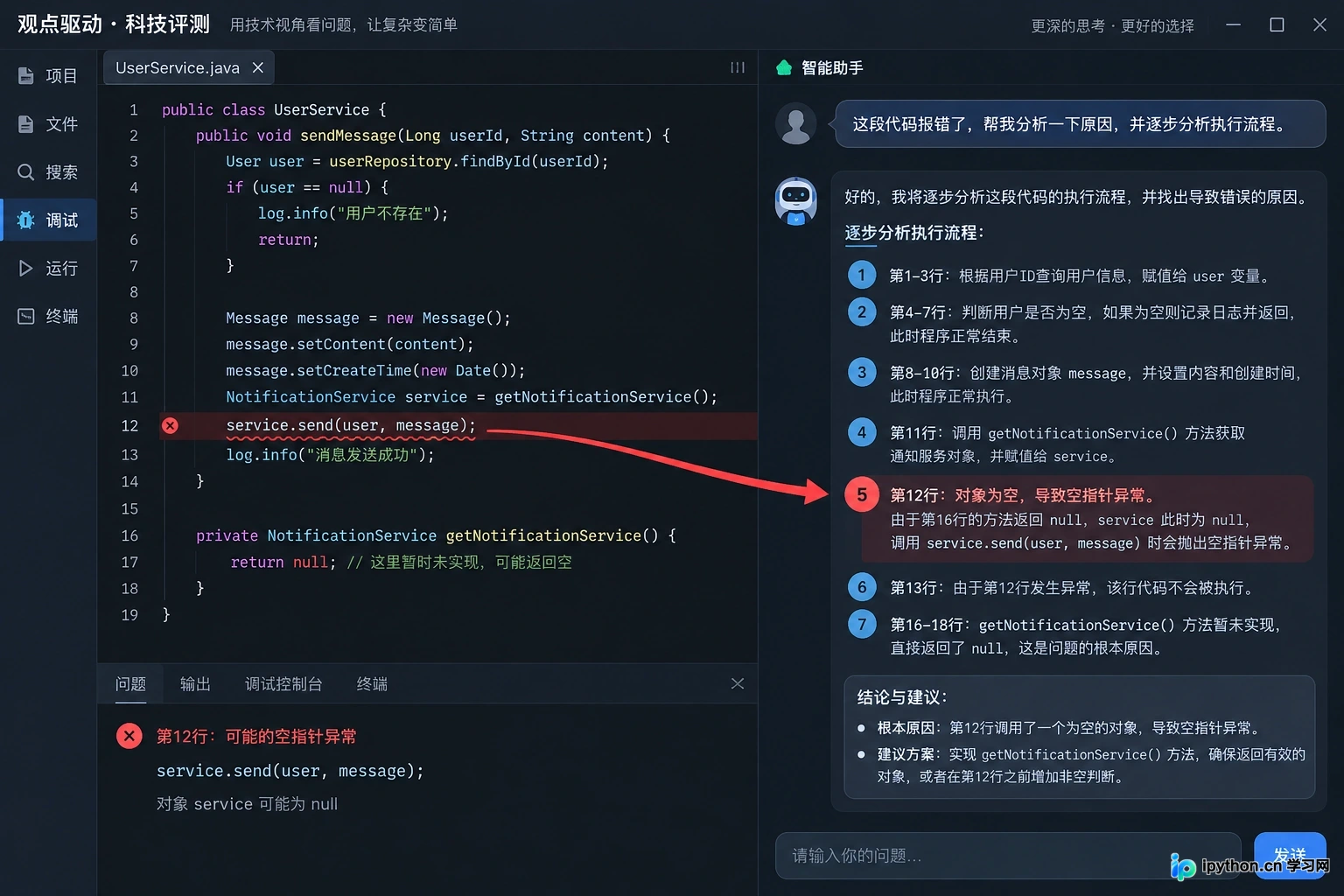The height and width of the screenshot is (896, 1344).
Task: Click the 智能助手 panel title
Action: tap(832, 67)
